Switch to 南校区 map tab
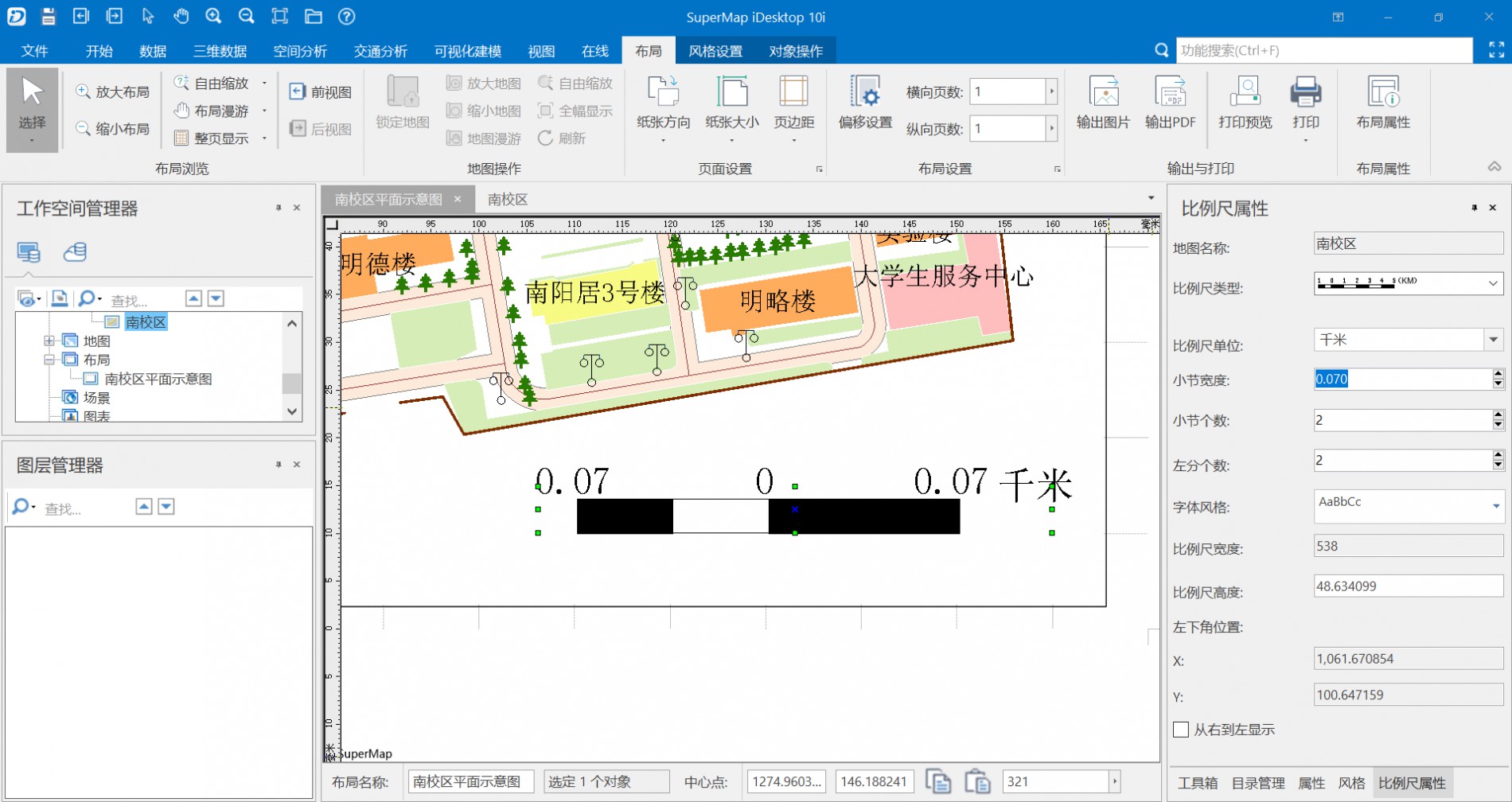 click(x=508, y=199)
